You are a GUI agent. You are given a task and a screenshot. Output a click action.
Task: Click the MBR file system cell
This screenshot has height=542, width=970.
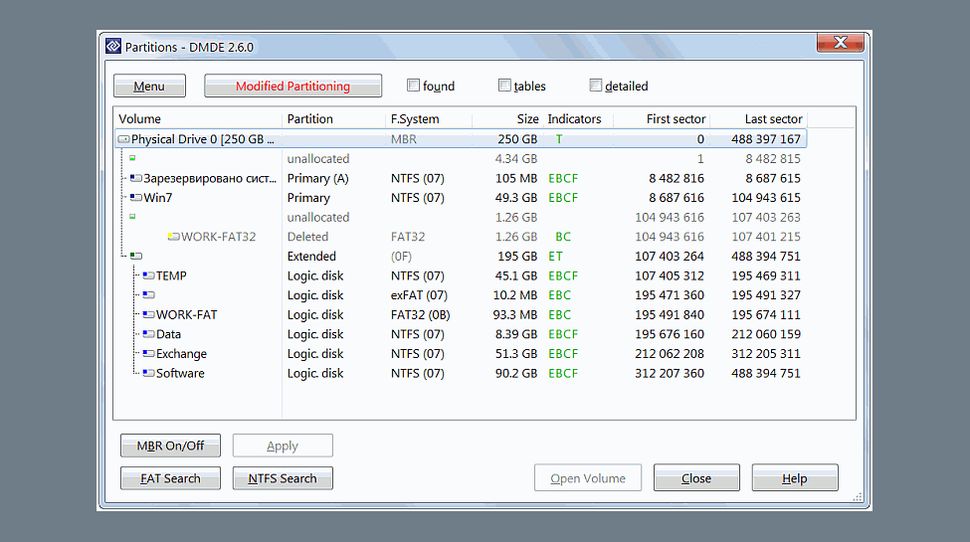pos(403,139)
